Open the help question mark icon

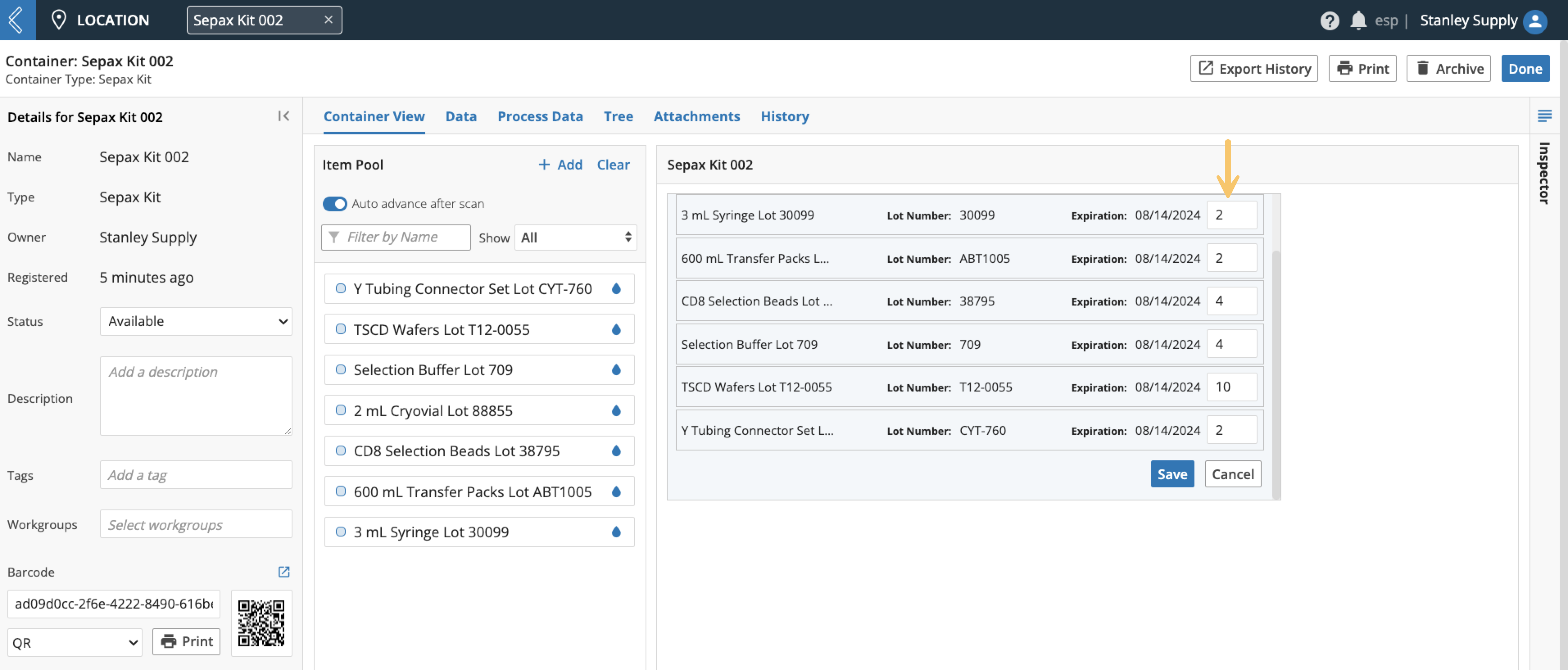tap(1329, 21)
